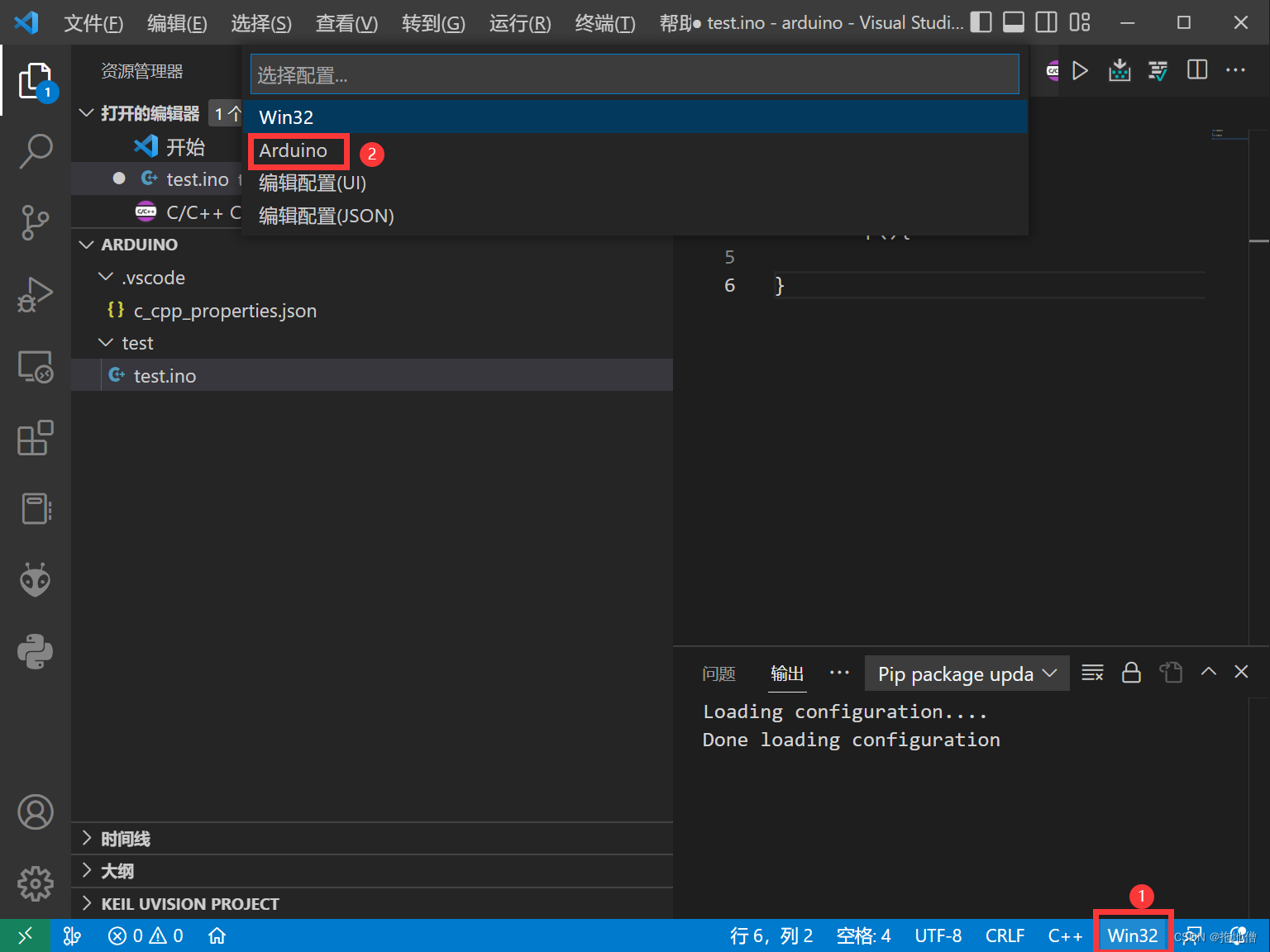Open the 选择(S) menu
This screenshot has height=952, width=1270.
point(261,23)
